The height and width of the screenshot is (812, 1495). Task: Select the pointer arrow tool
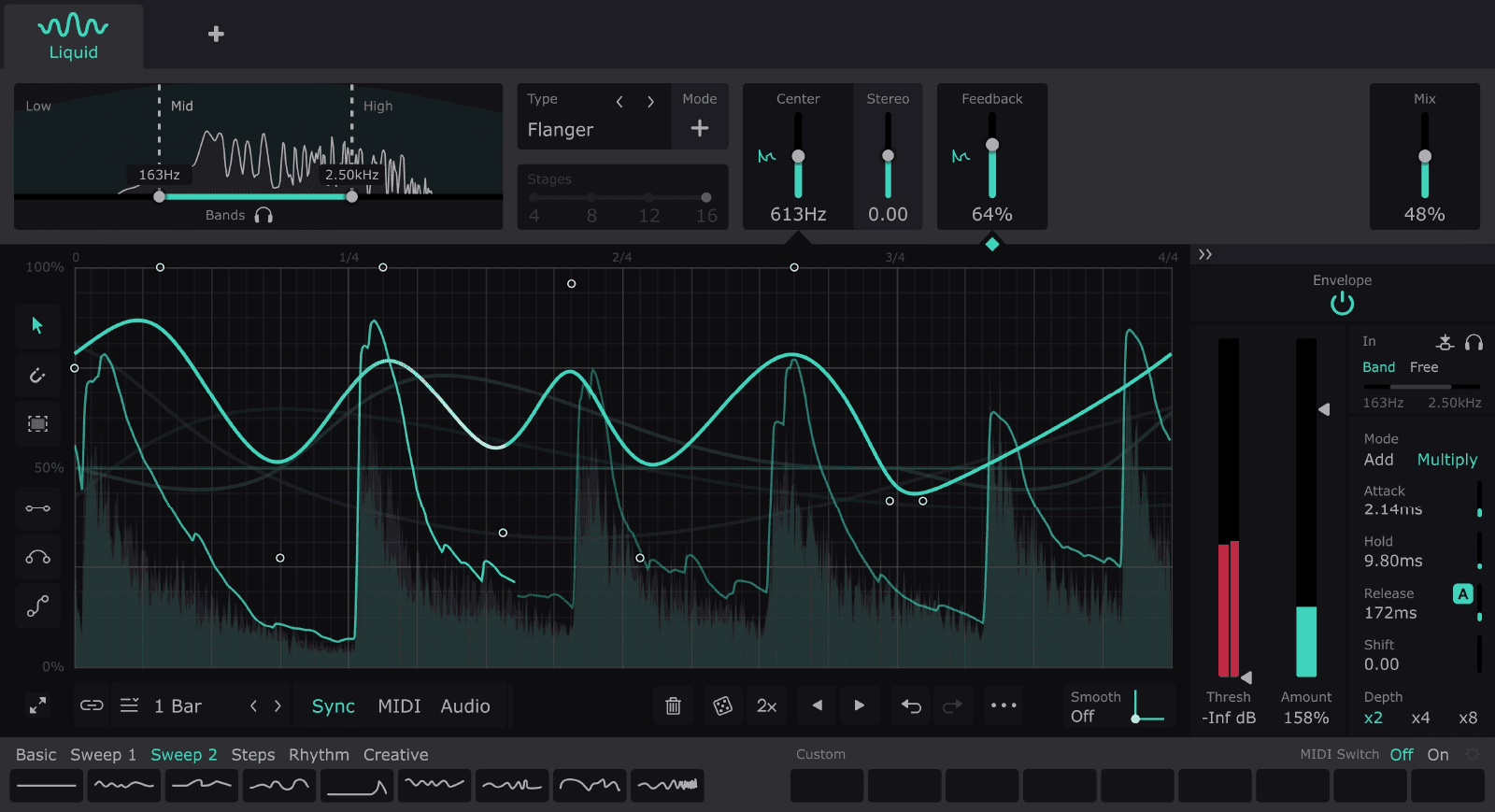[x=37, y=325]
